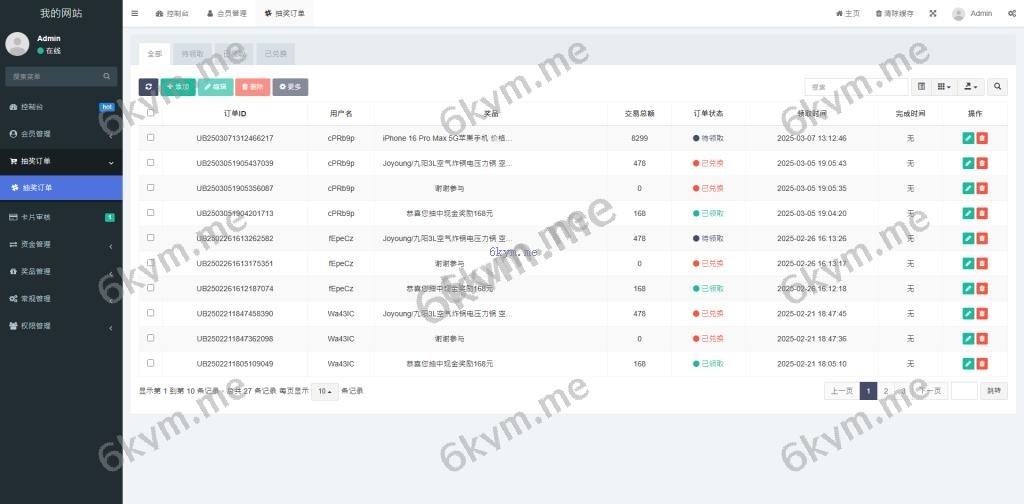Viewport: 1024px width, 504px height.
Task: Tick the select-all checkbox in table header
Action: 151,113
